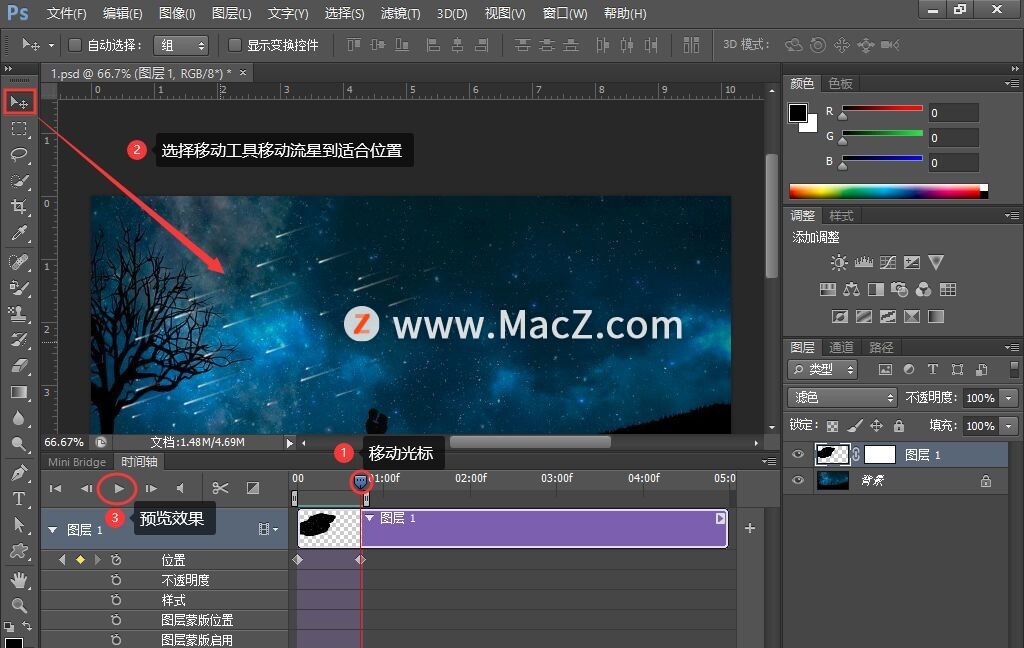
Task: Switch to the 通道 tab
Action: click(x=841, y=348)
